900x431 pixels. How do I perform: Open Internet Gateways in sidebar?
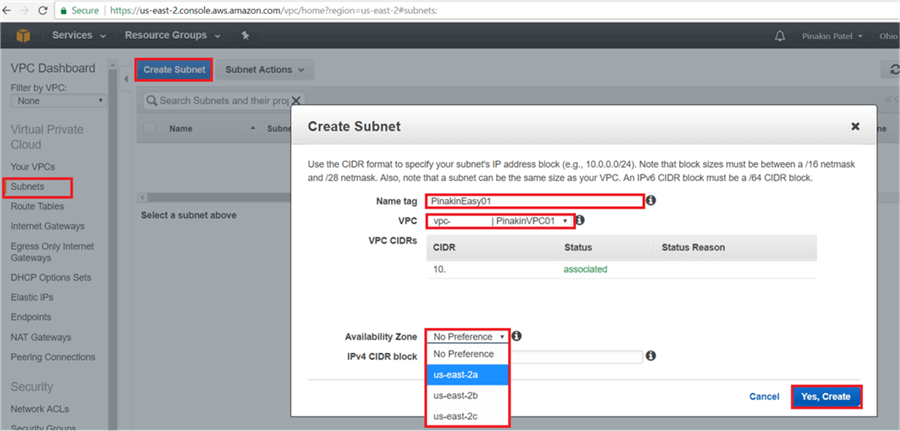point(48,226)
